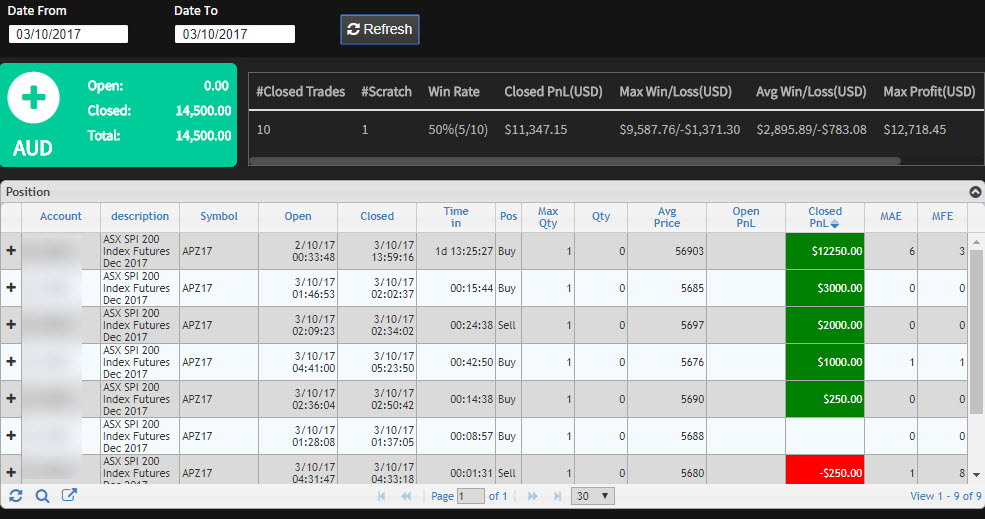Click the View 1 - 9 of 9 text
Viewport: 985px width, 519px height.
[x=945, y=496]
